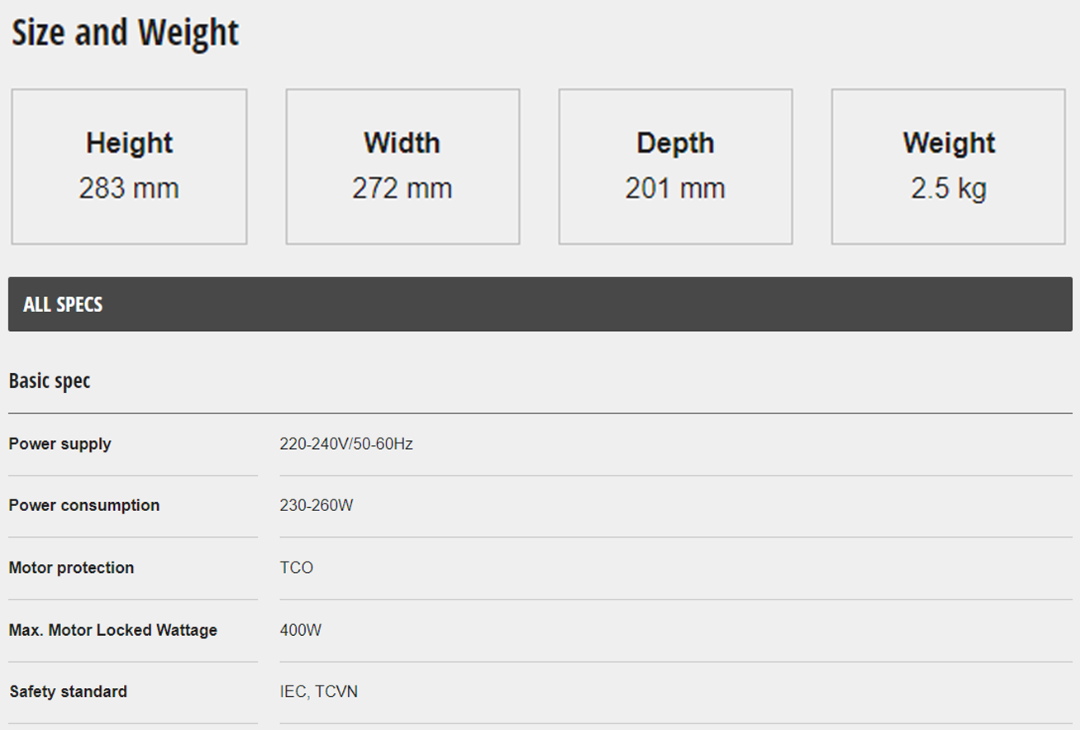This screenshot has width=1080, height=730.
Task: Select the "Motor protection" row label
Action: (x=71, y=568)
